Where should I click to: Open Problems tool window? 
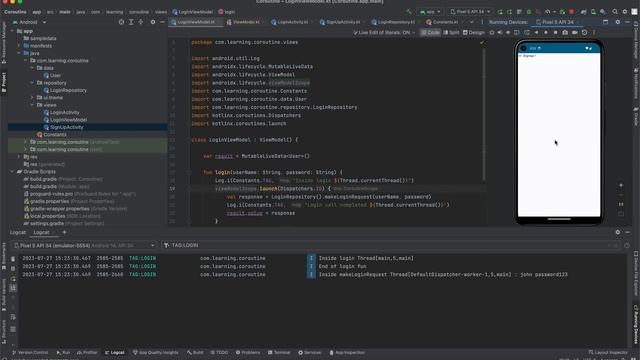248,353
